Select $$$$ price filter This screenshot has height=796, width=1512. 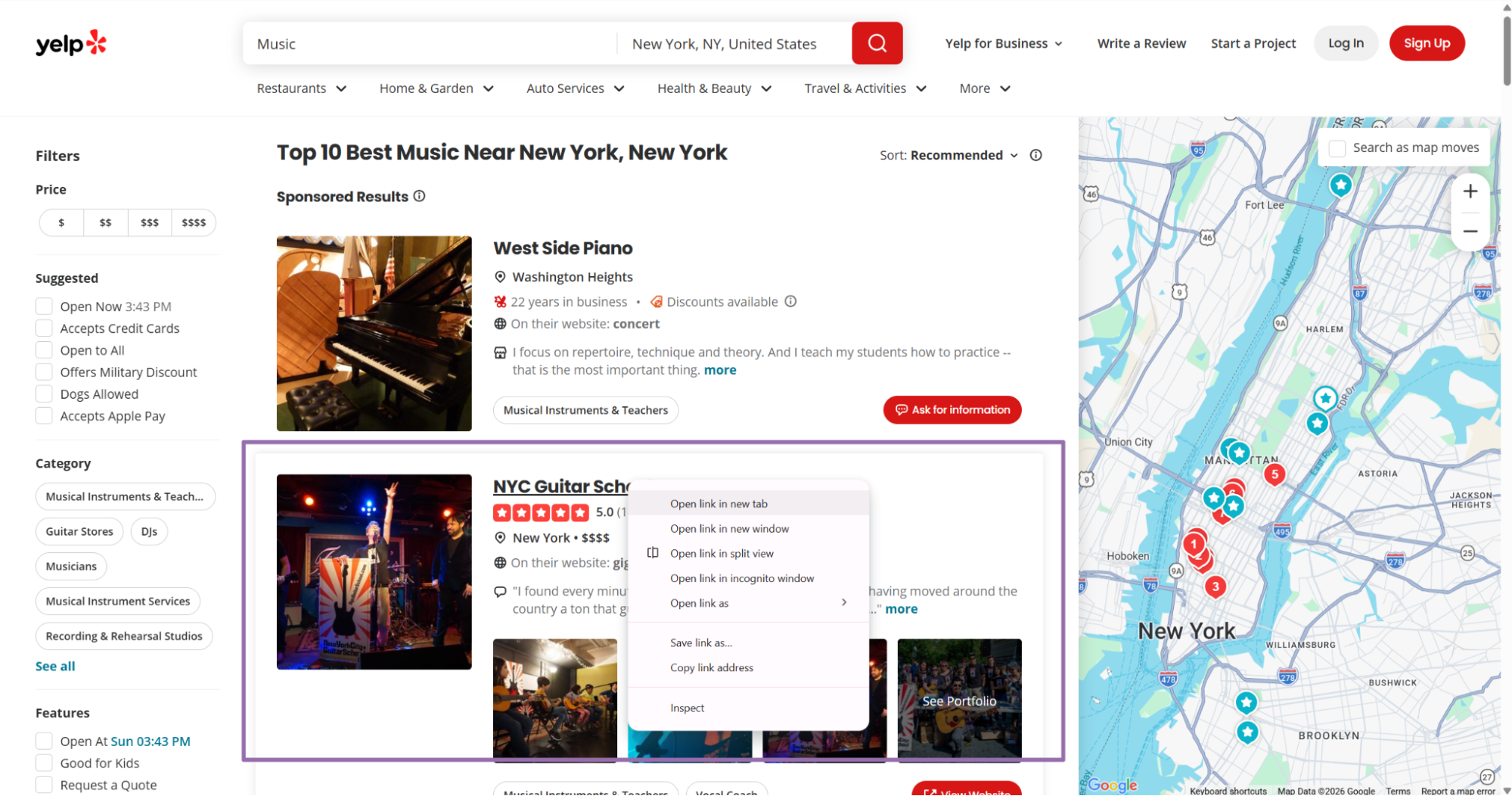[194, 222]
